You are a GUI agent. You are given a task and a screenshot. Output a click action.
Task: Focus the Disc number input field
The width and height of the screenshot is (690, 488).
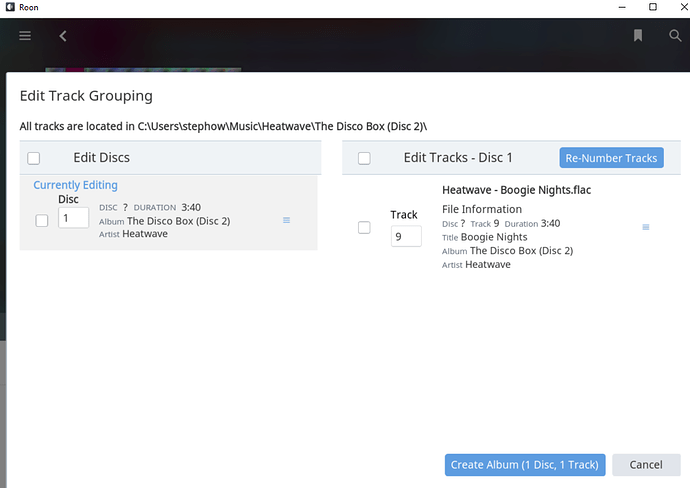click(73, 218)
